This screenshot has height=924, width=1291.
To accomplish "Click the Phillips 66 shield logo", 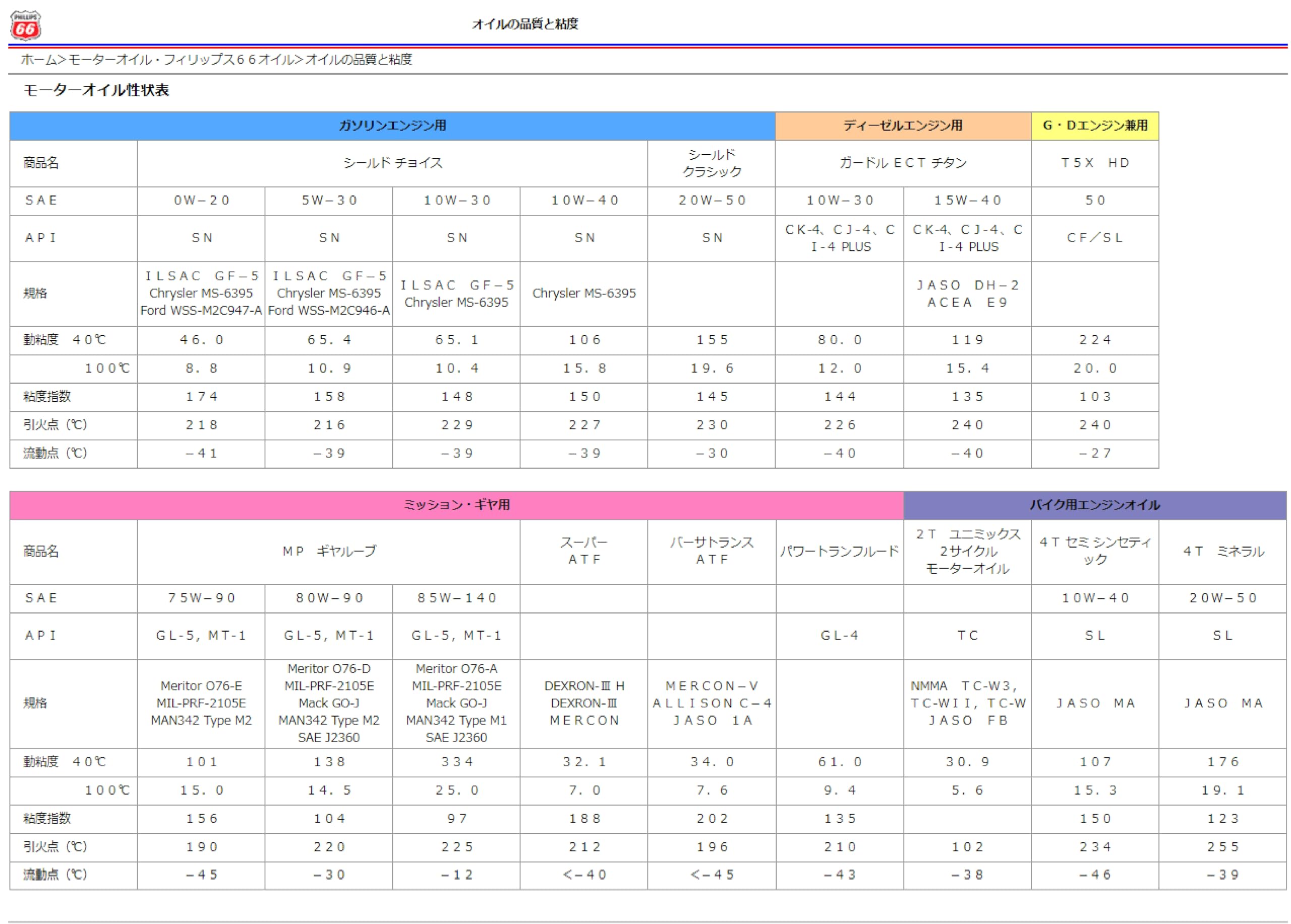I will click(25, 25).
